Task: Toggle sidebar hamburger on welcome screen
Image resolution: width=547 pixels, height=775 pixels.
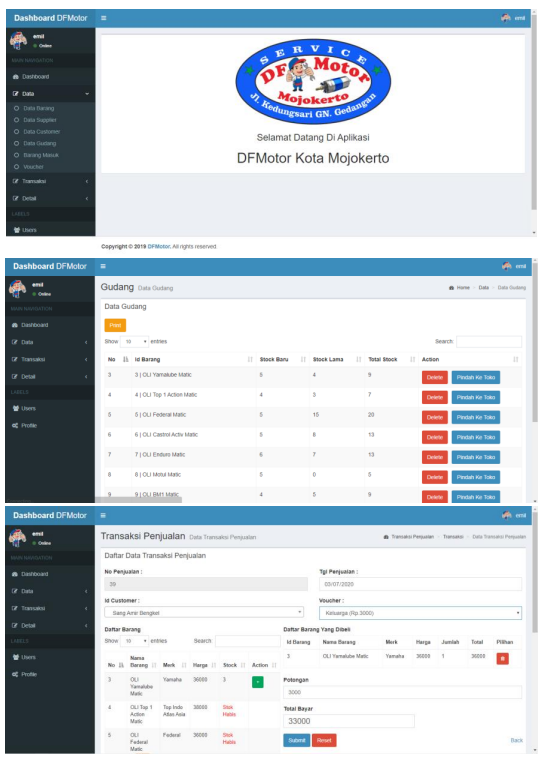Action: coord(104,18)
